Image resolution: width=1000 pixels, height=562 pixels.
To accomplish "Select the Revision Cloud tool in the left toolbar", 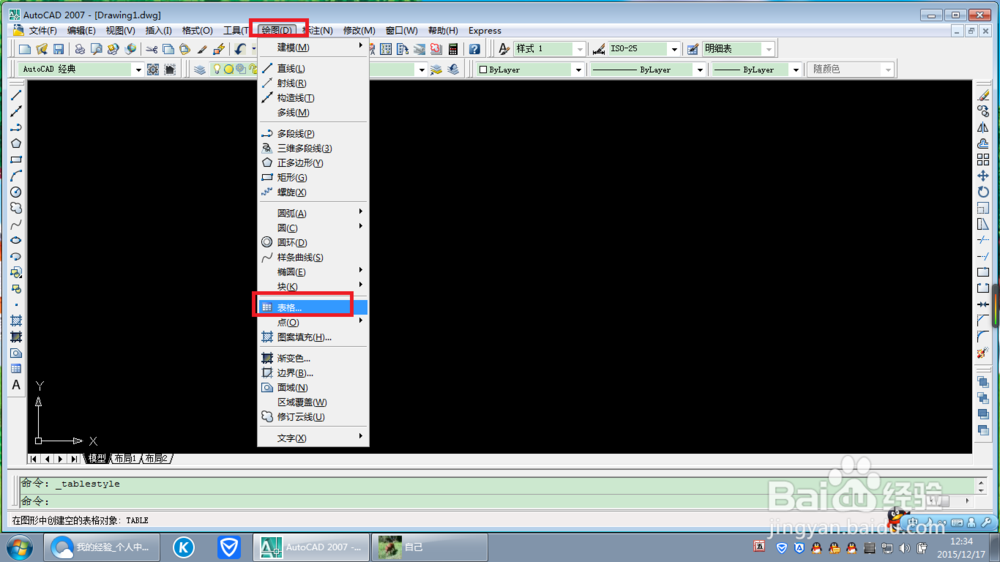I will pos(16,208).
